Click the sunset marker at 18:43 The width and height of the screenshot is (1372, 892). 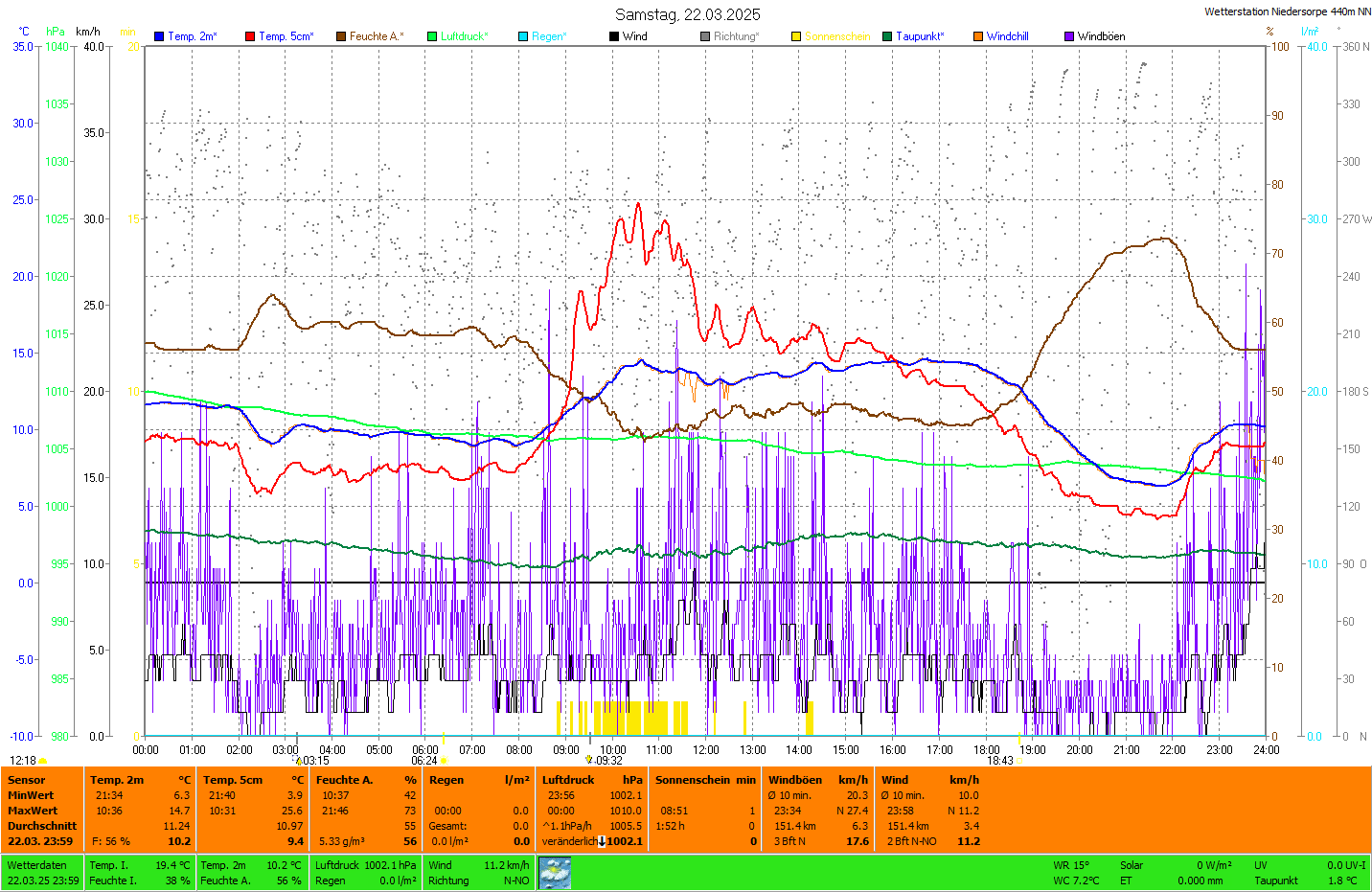point(1019,761)
